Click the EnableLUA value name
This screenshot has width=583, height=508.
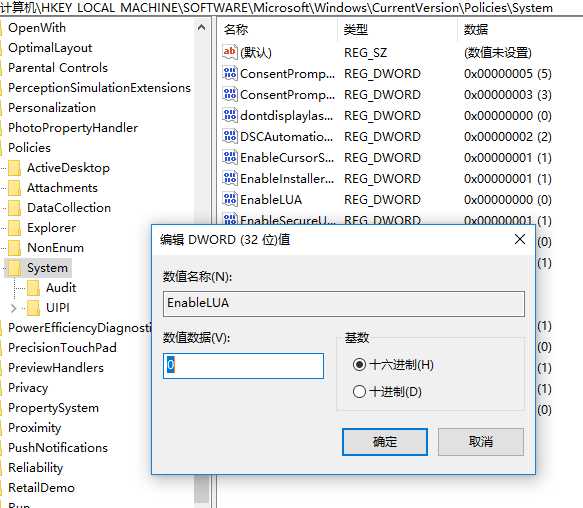point(271,200)
